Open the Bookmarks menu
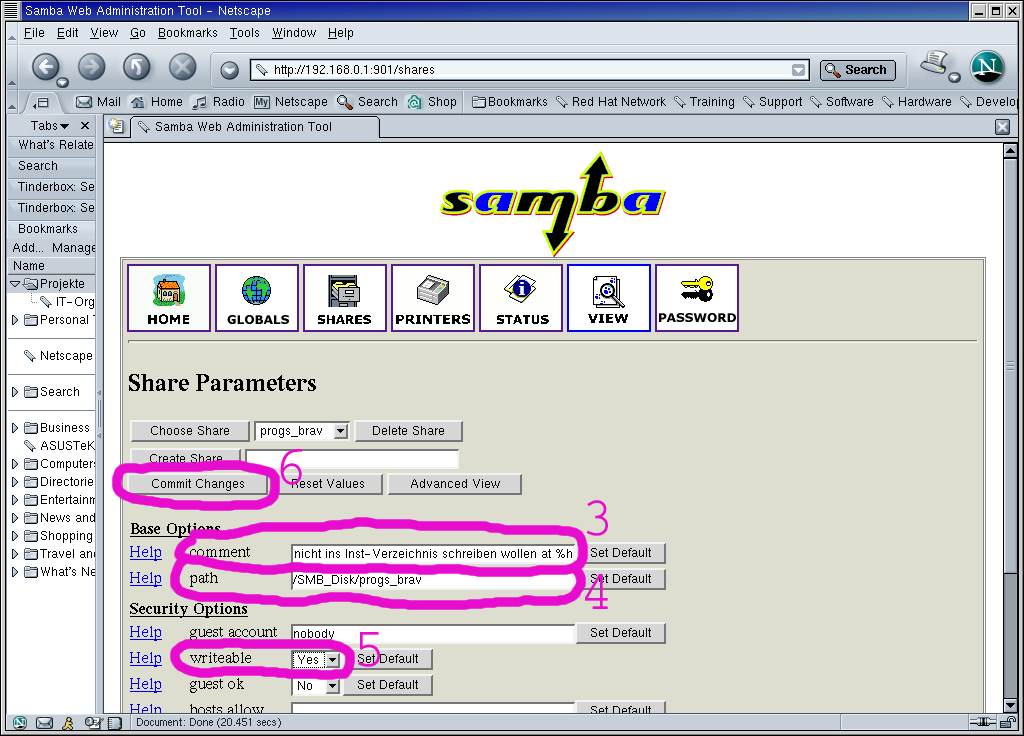The height and width of the screenshot is (736, 1024). 187,33
